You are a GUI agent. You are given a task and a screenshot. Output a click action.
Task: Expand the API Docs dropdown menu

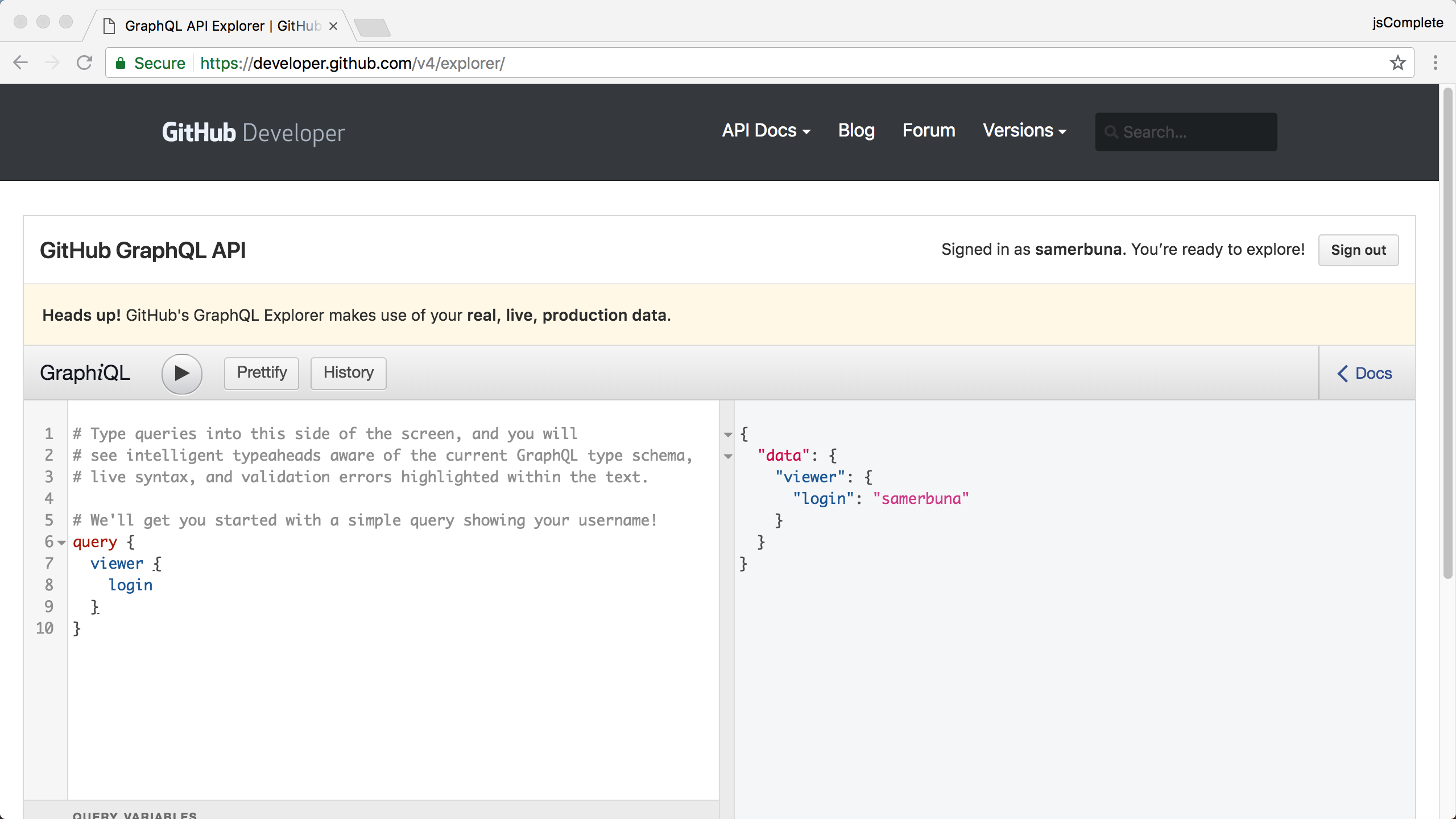pyautogui.click(x=766, y=130)
